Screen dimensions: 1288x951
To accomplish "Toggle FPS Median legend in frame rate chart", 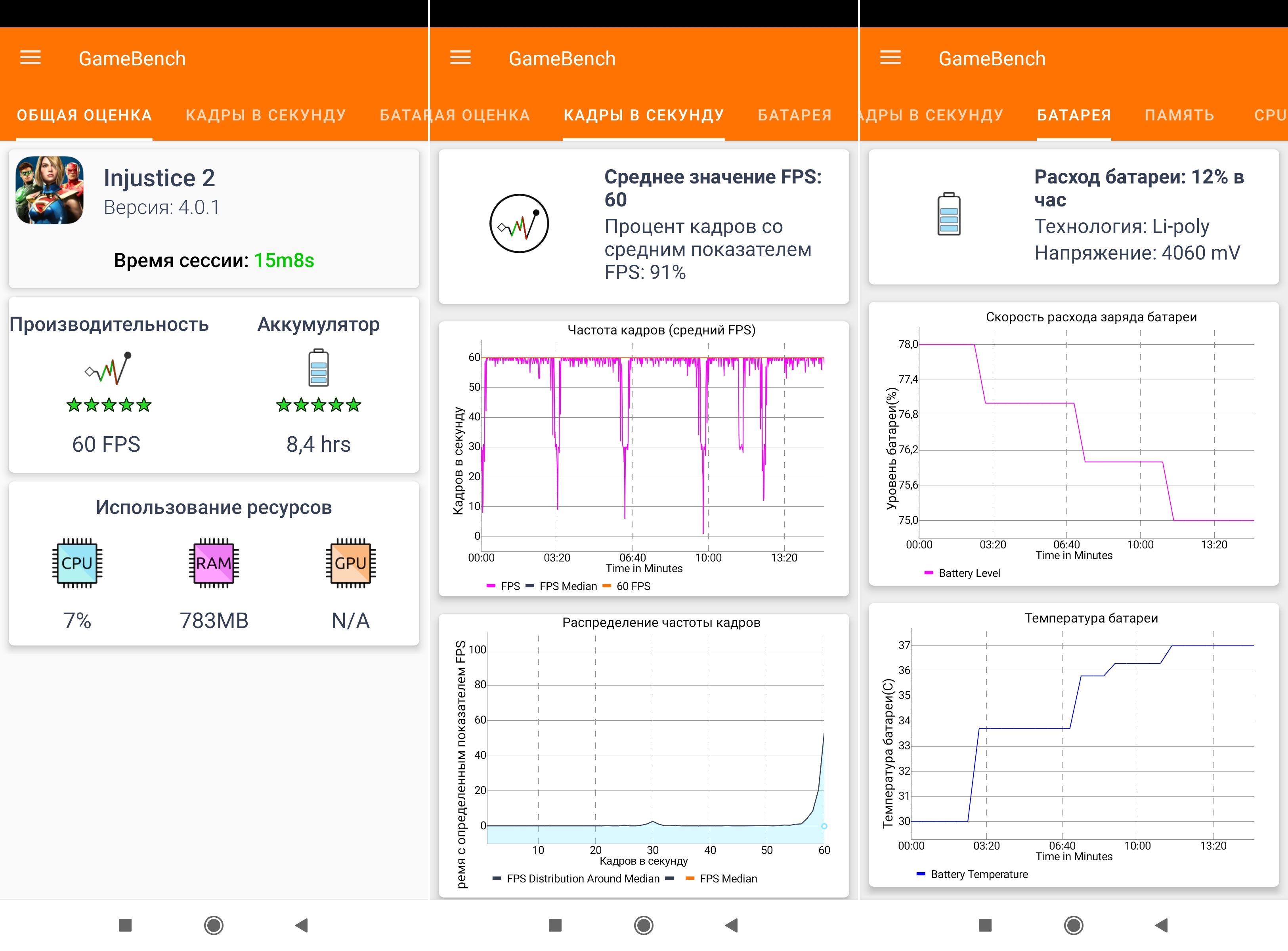I will tap(562, 586).
